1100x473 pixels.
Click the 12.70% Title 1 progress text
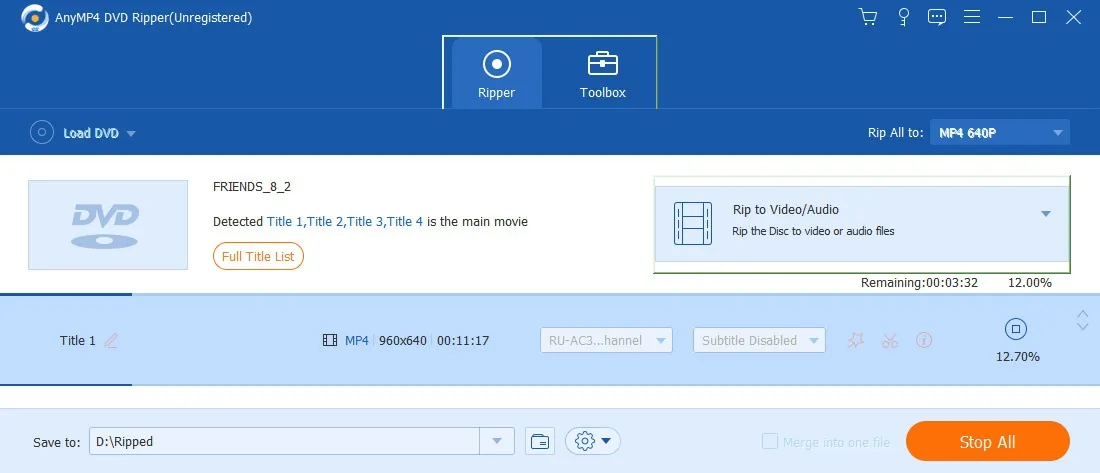click(x=1017, y=357)
